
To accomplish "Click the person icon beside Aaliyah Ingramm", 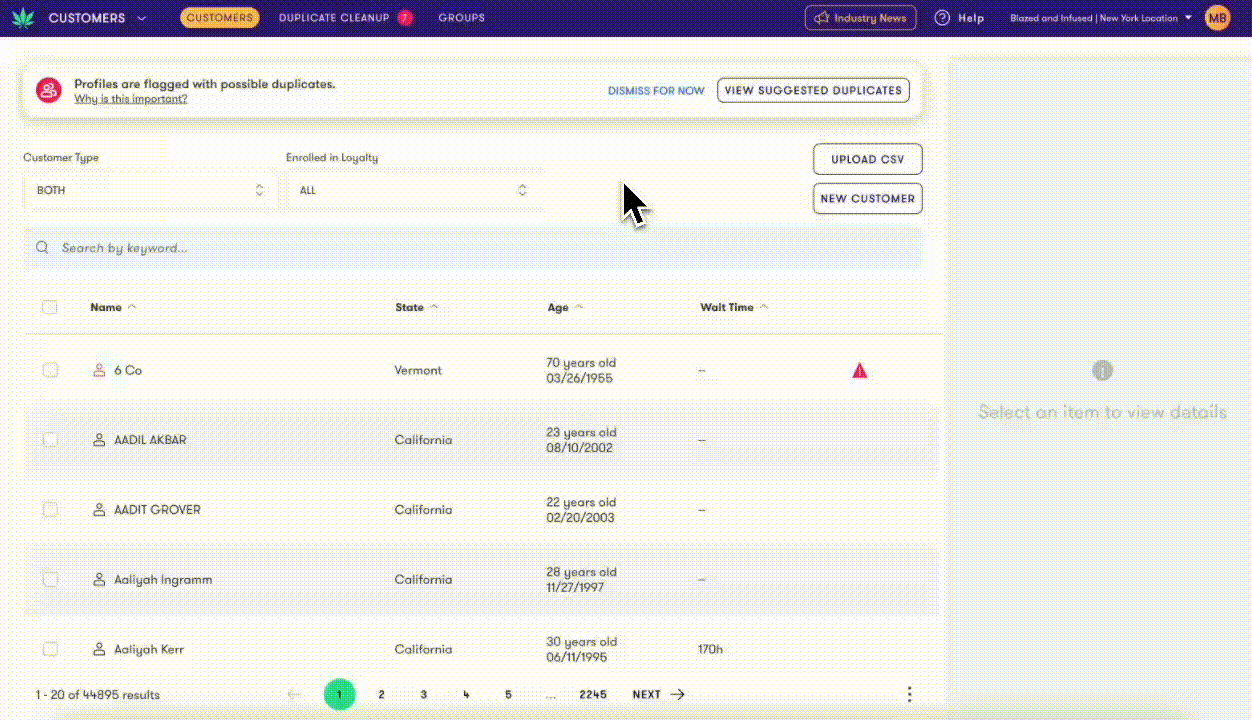I will coord(99,580).
